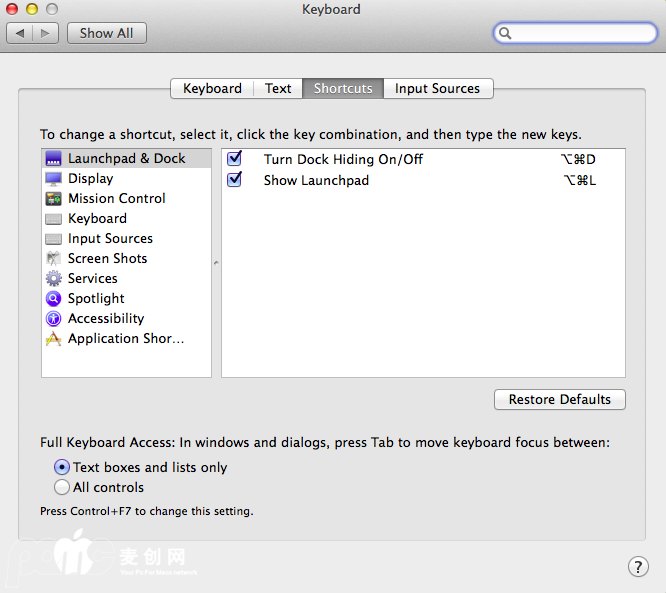
Task: Uncheck Turn Dock Hiding On/Off shortcut
Action: point(235,159)
